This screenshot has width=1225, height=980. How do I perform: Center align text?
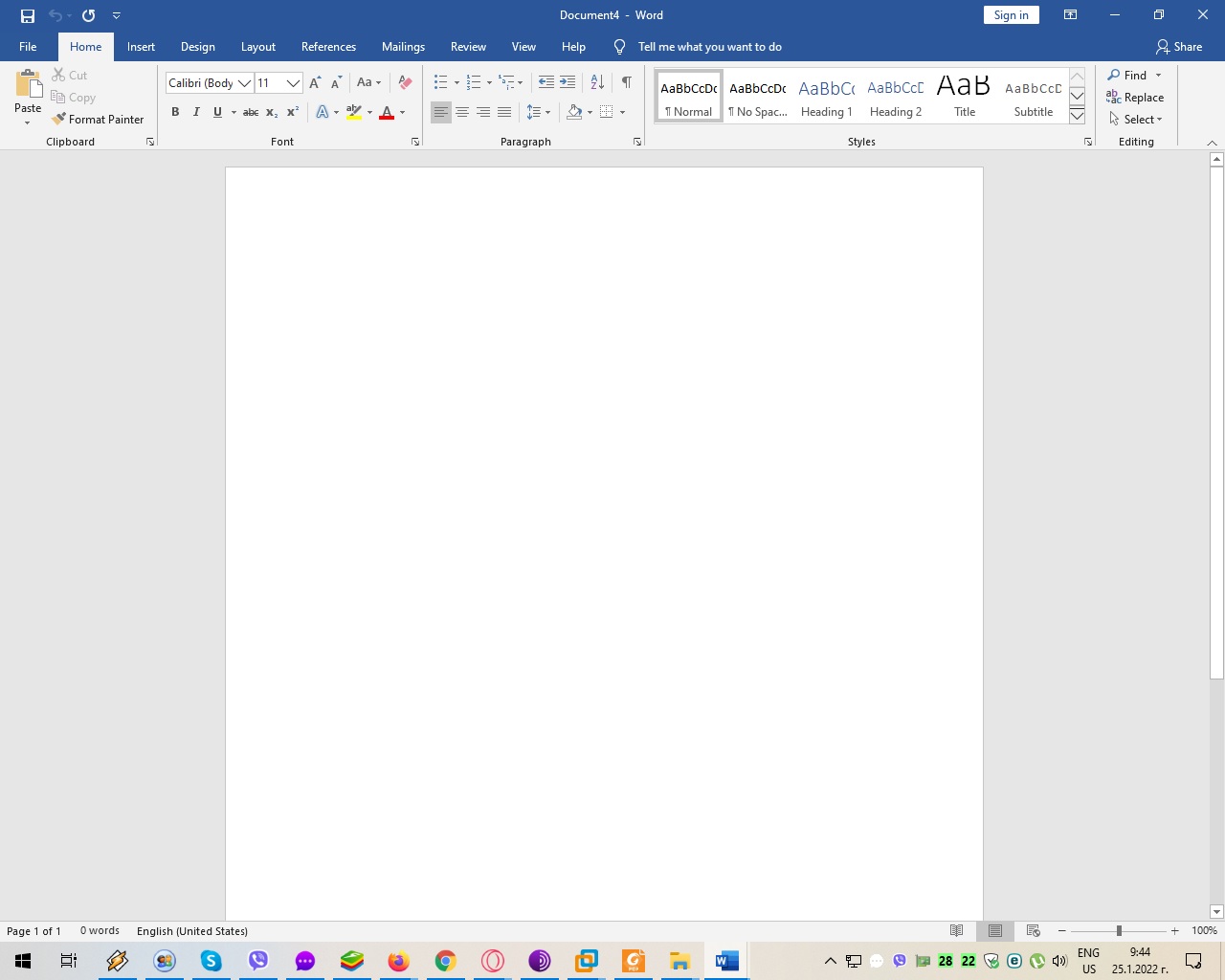click(x=462, y=112)
